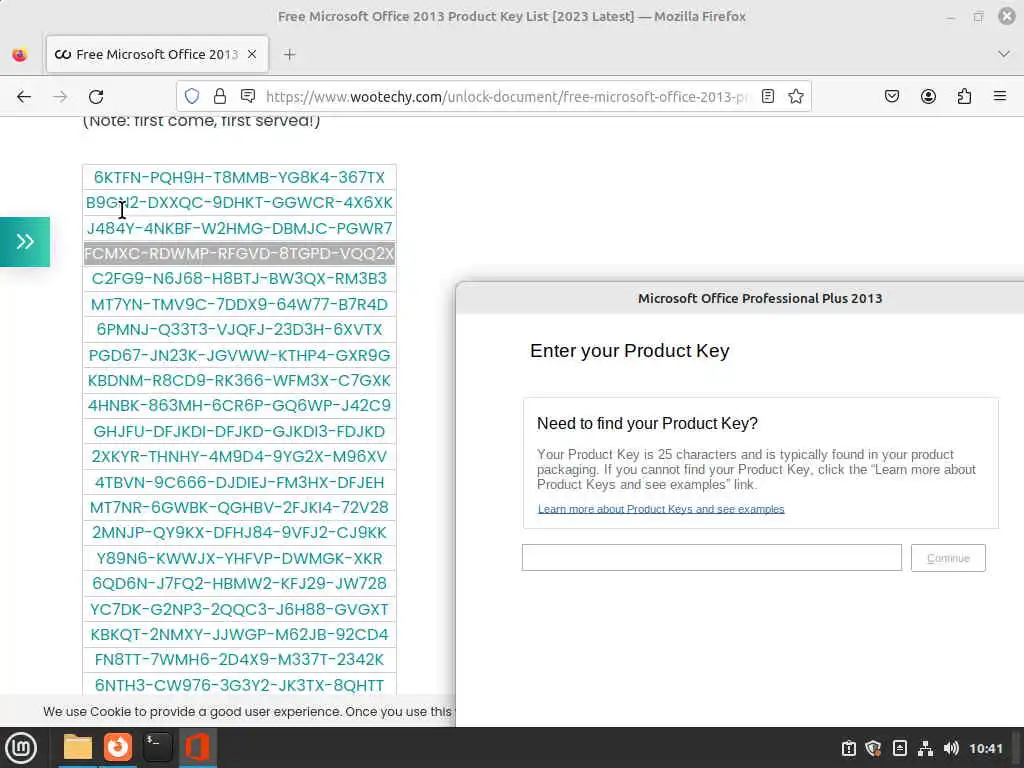This screenshot has height=768, width=1024.
Task: Open the Linux Mint start menu
Action: 22,747
